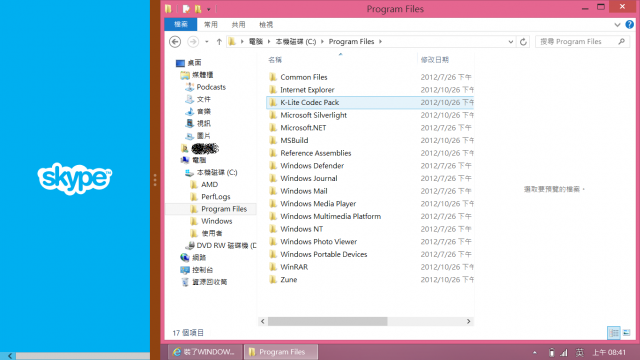Select Internet Explorer folder row
The height and width of the screenshot is (360, 640).
(370, 90)
